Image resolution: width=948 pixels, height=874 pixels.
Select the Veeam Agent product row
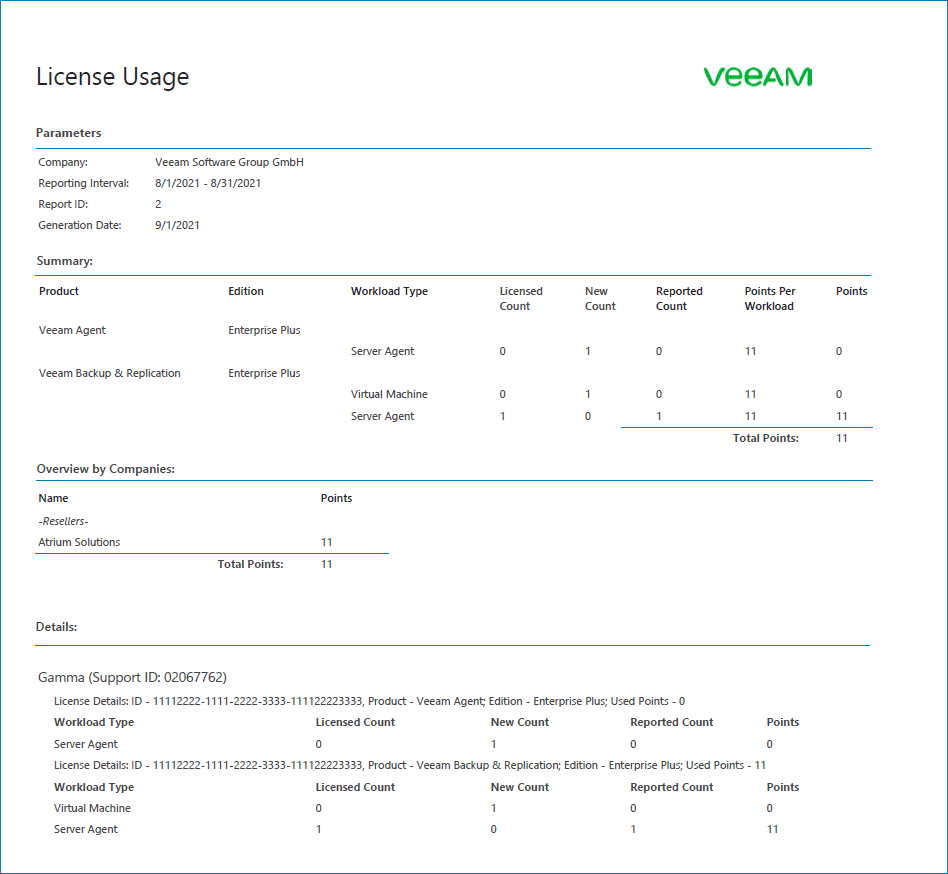click(x=72, y=330)
